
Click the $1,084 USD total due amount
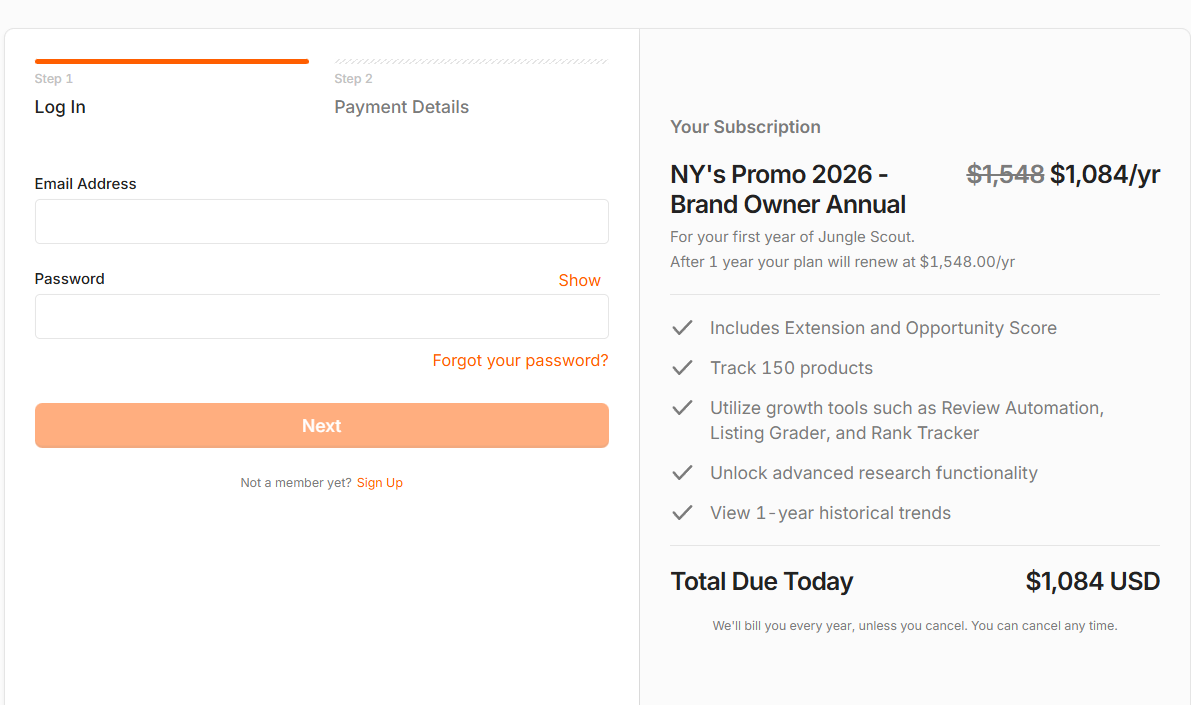(x=1092, y=581)
